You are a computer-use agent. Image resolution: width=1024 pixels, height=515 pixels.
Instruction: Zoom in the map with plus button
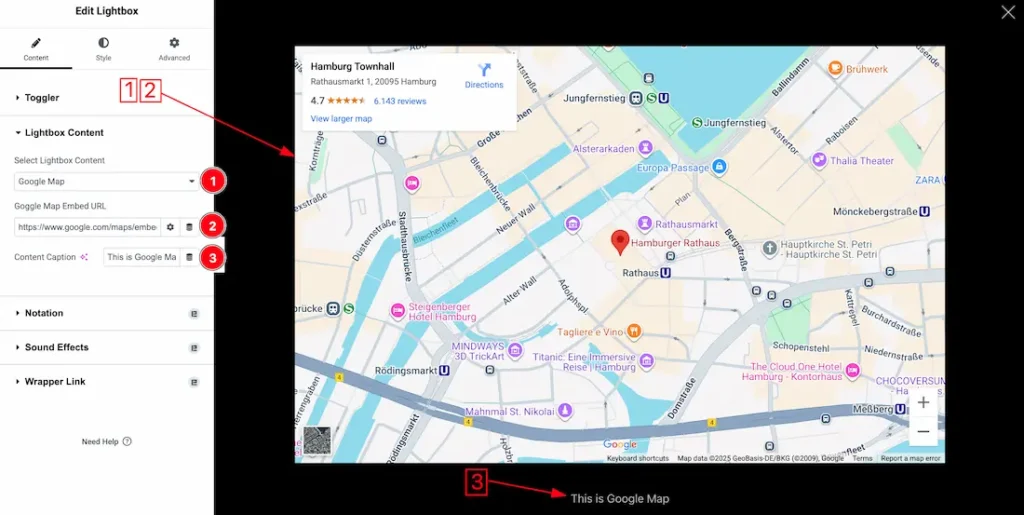coord(923,403)
